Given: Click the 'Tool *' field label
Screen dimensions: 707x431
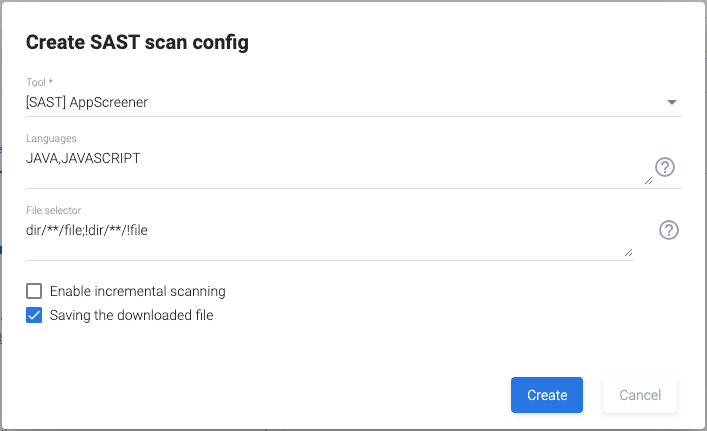Looking at the screenshot, I should click(39, 81).
